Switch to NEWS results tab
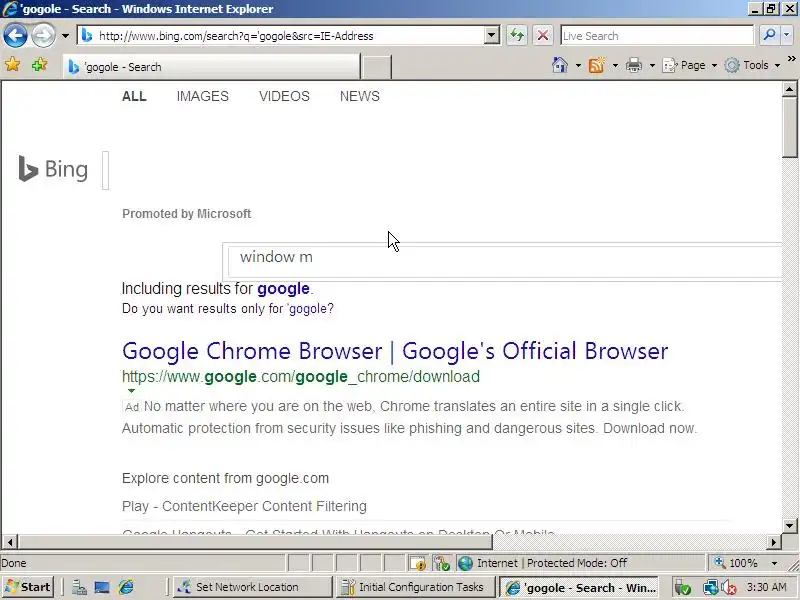Viewport: 800px width, 600px height. pos(360,96)
